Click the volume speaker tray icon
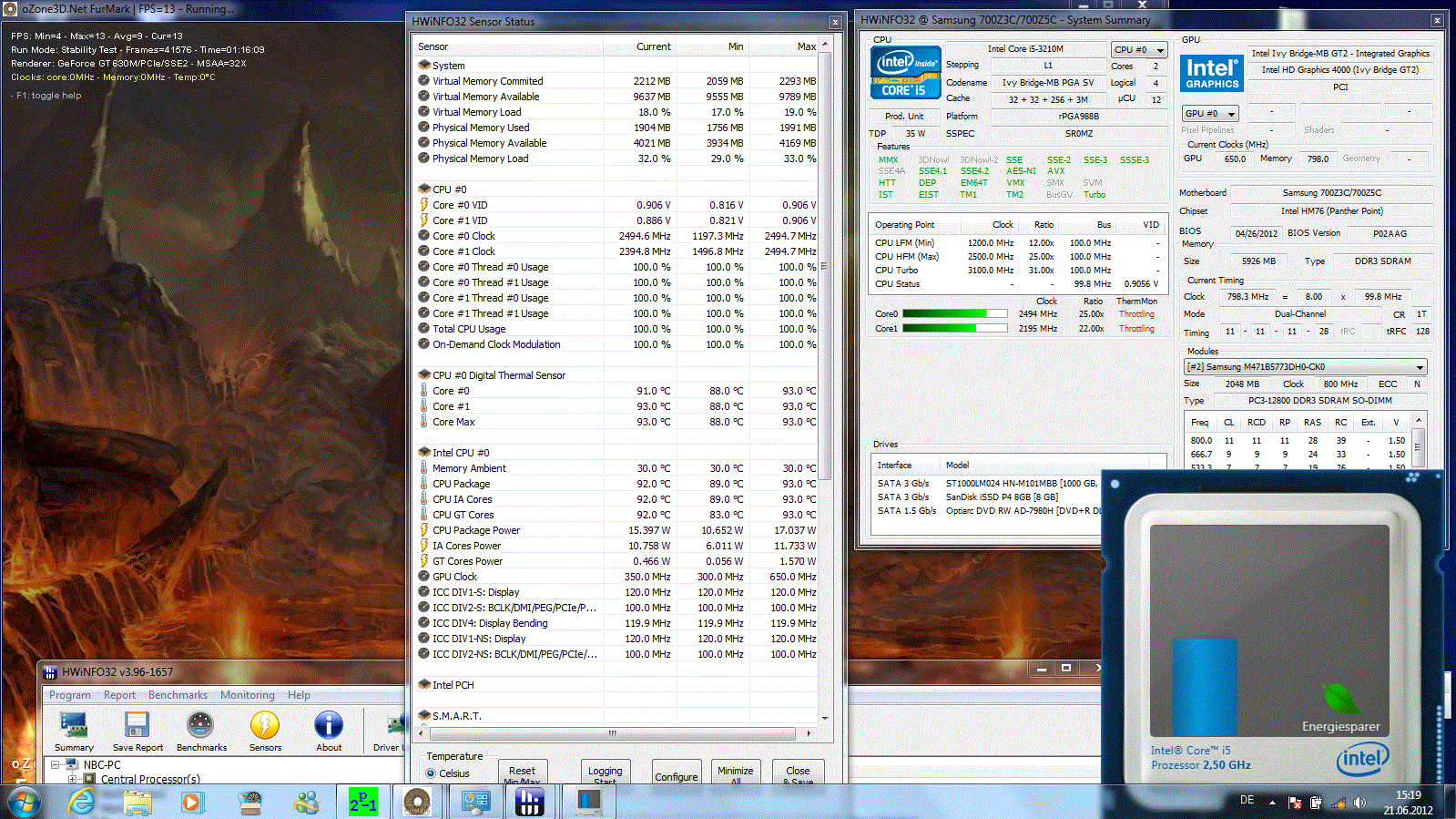The height and width of the screenshot is (819, 1456). coord(1359,803)
